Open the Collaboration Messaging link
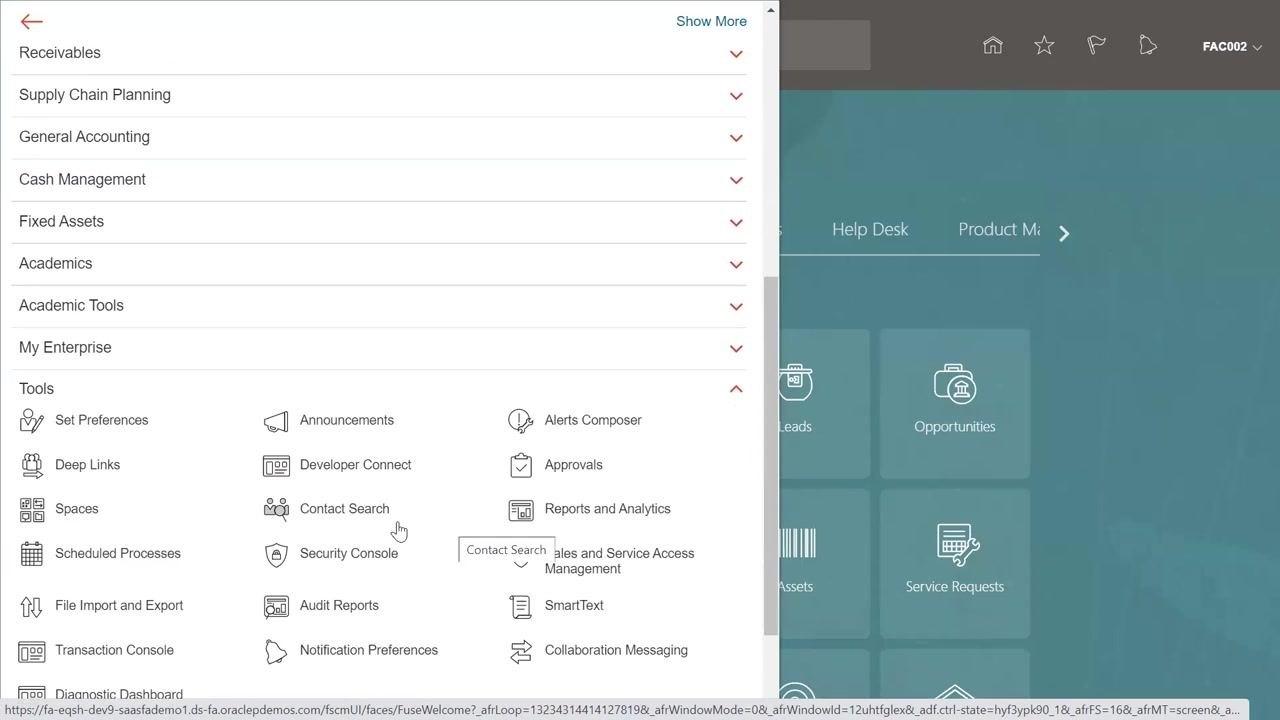 pyautogui.click(x=616, y=650)
